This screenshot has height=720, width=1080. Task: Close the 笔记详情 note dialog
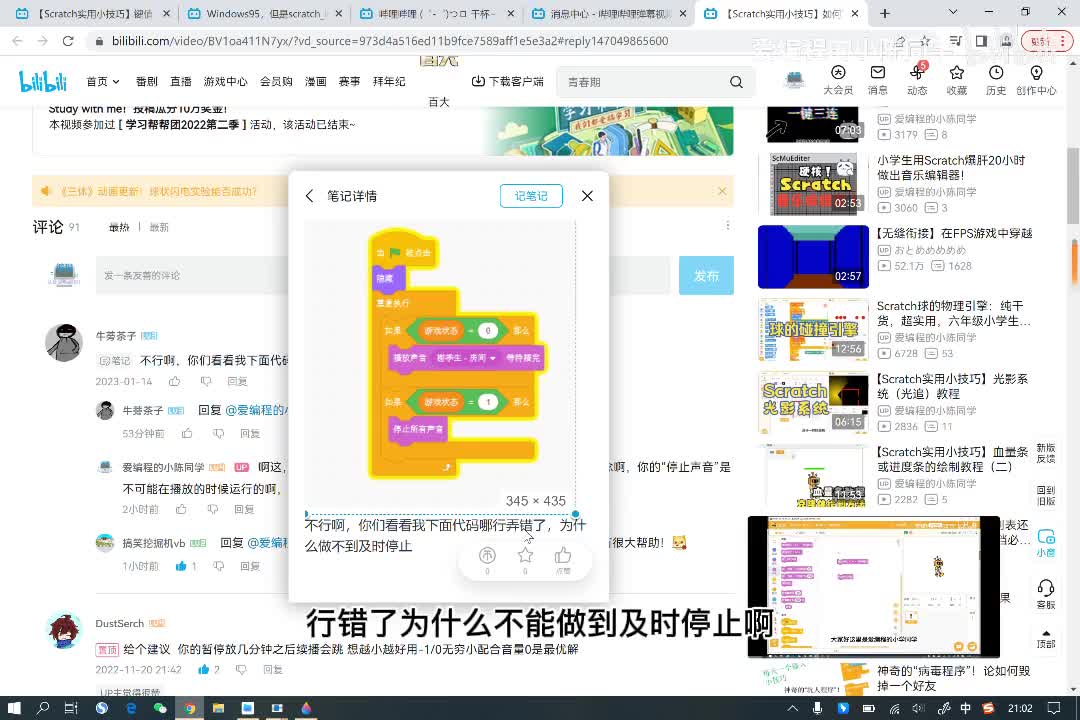pyautogui.click(x=587, y=196)
